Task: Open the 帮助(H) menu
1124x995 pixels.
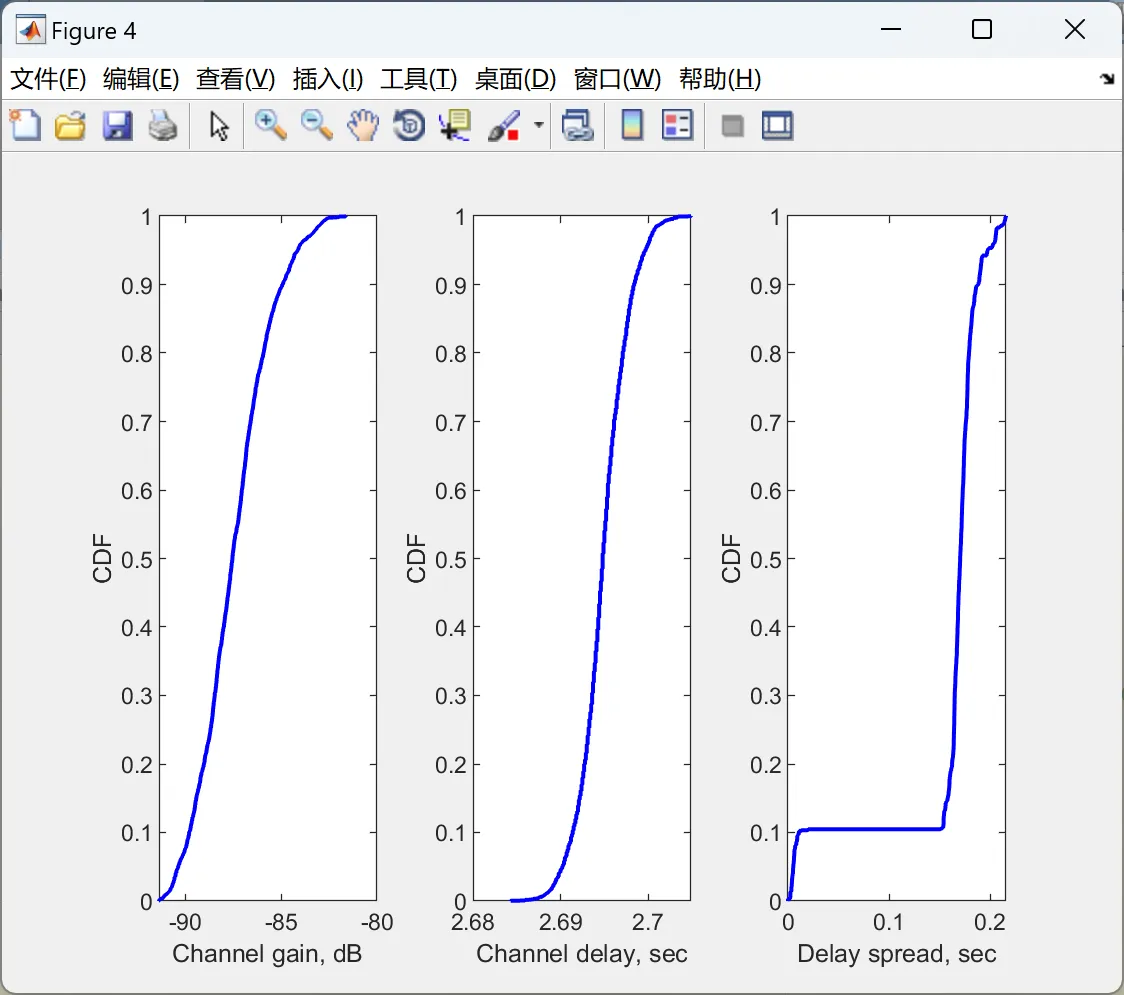Action: (720, 79)
